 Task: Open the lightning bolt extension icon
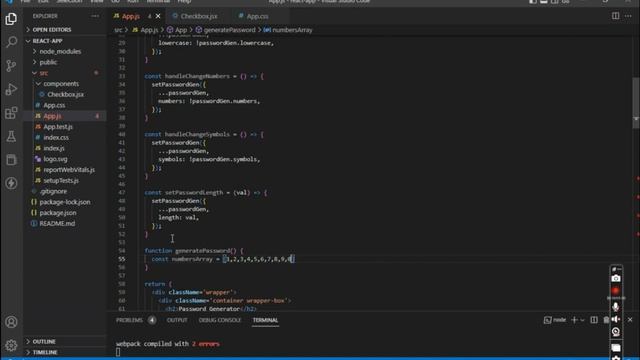click(x=11, y=183)
